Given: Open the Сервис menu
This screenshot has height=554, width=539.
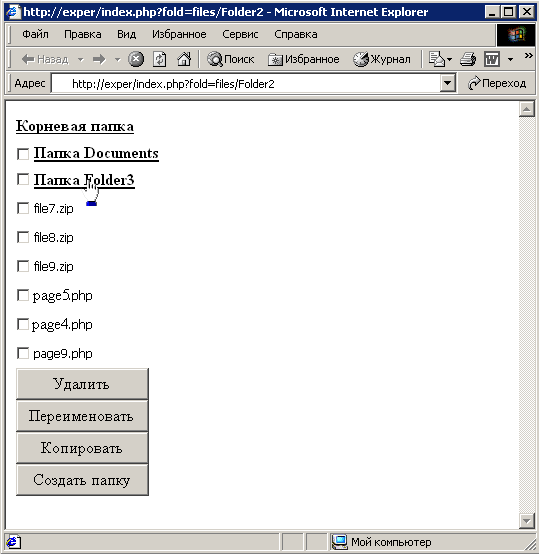Looking at the screenshot, I should [x=240, y=34].
